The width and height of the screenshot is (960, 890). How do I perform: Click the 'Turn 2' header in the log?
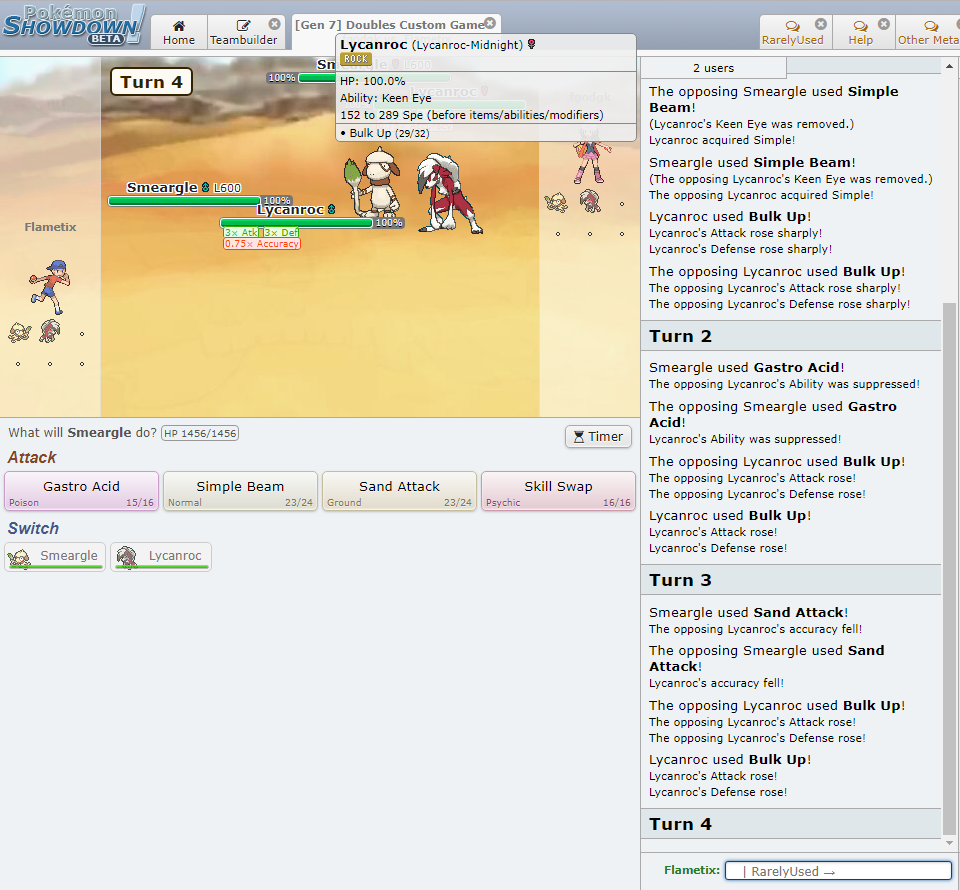[680, 336]
